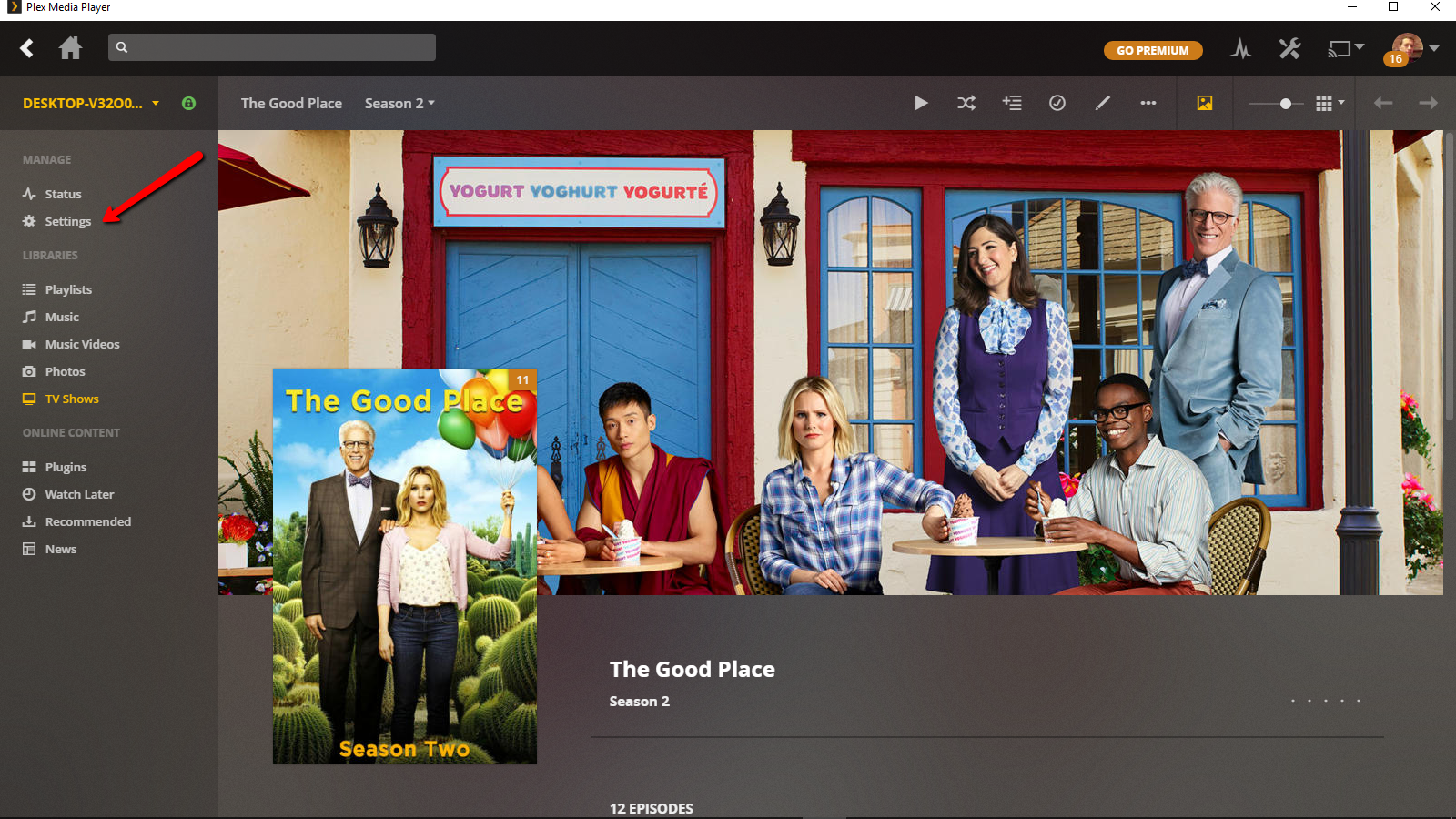Open Plugins under Online Content
The image size is (1456, 819).
66,467
